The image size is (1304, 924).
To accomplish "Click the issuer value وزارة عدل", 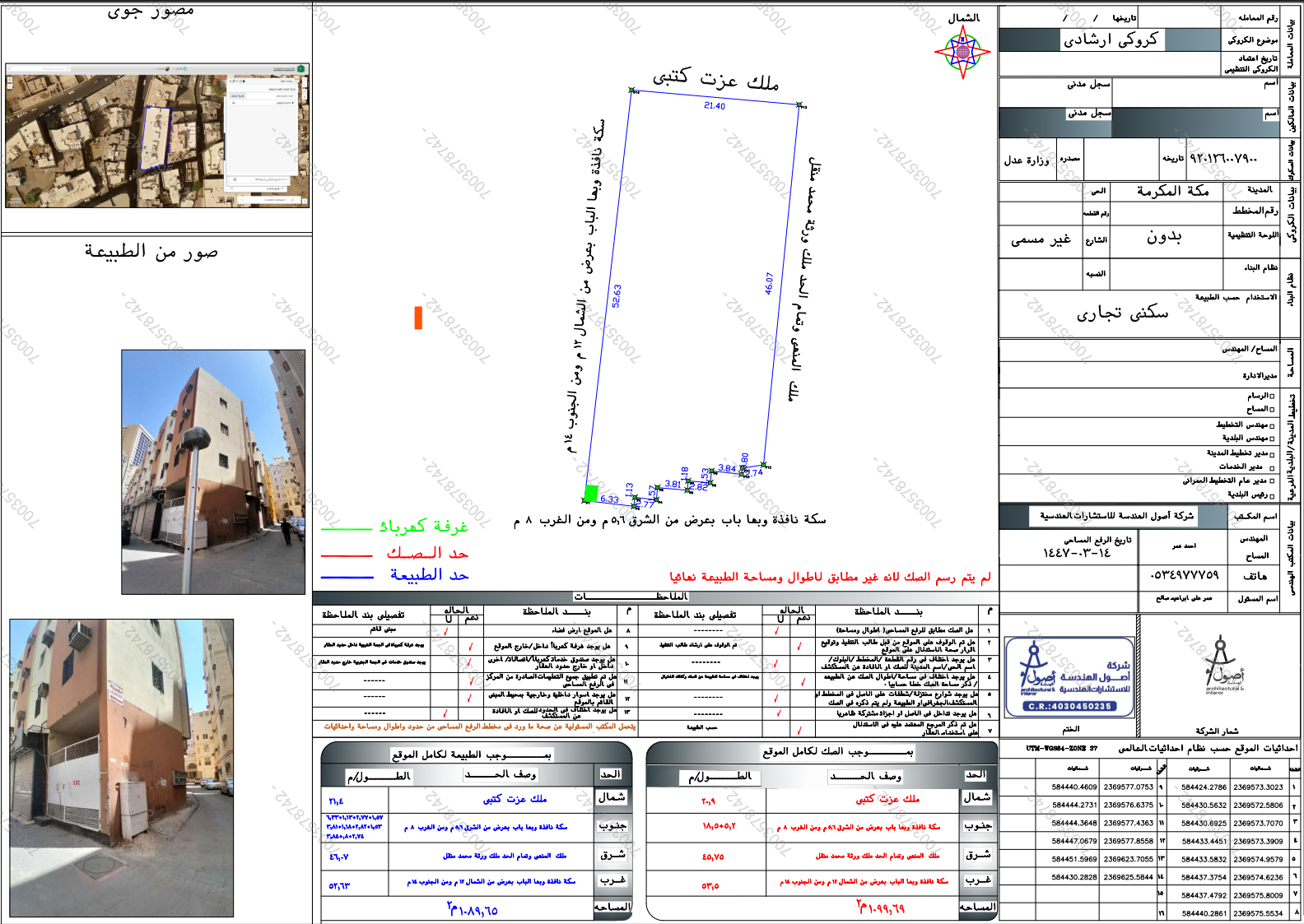I will 1027,160.
